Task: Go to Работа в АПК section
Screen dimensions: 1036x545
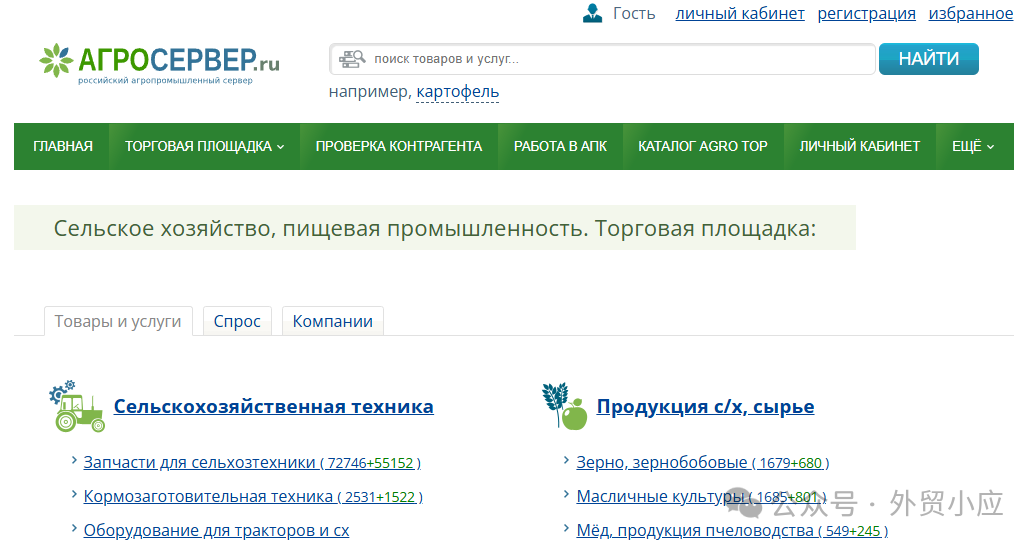Action: (x=560, y=146)
